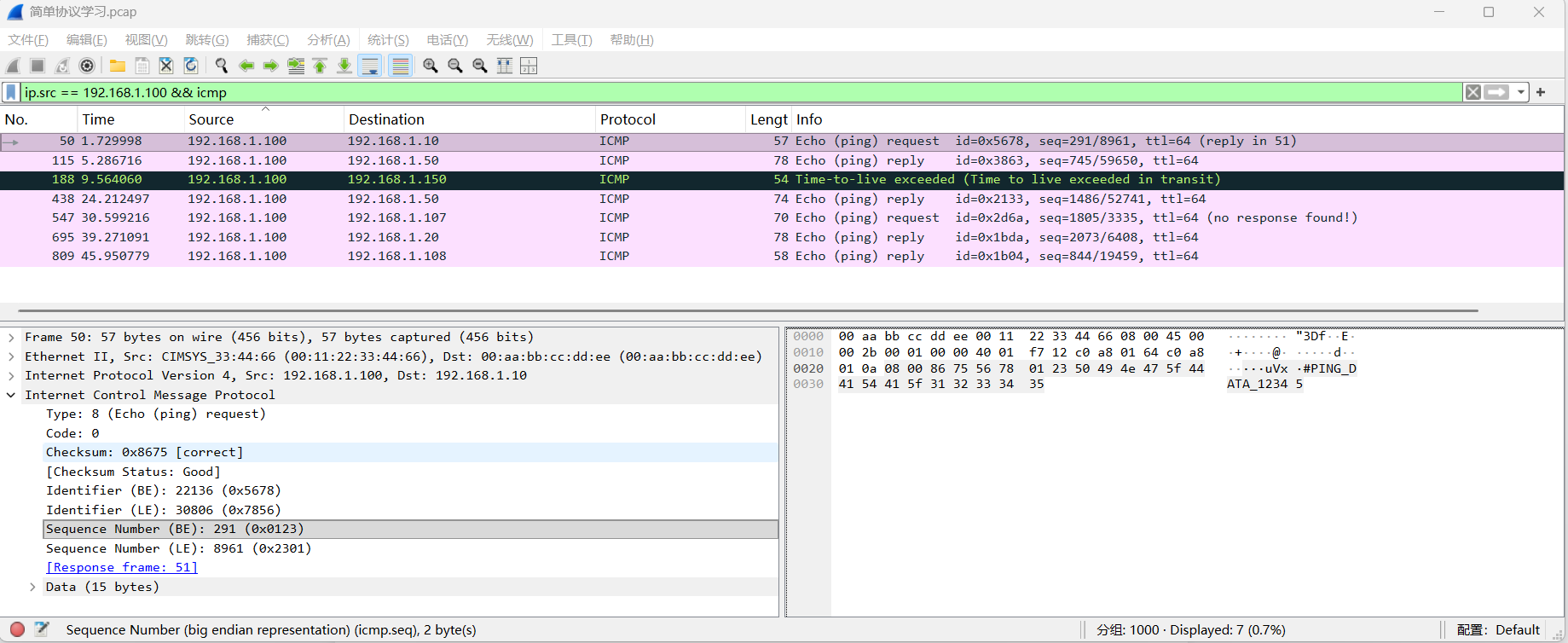Click the expert information red circle

tap(17, 629)
